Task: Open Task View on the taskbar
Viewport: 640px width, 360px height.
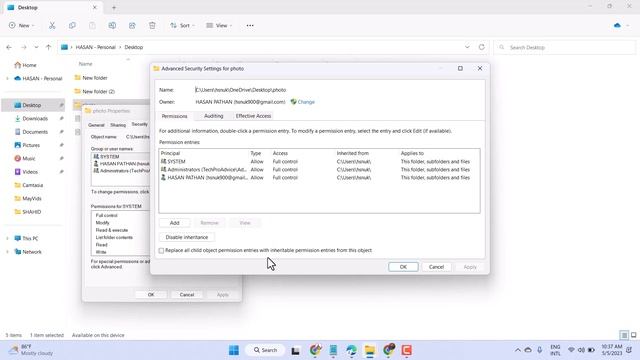Action: point(296,350)
